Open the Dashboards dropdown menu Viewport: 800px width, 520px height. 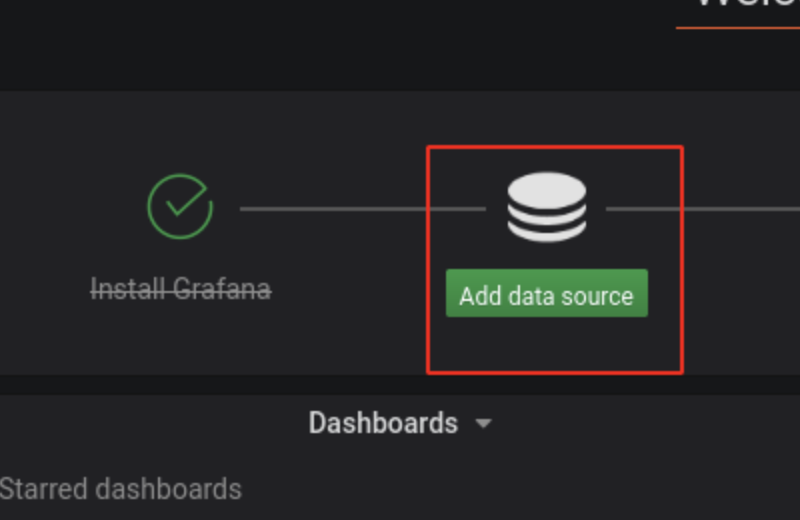pos(400,423)
